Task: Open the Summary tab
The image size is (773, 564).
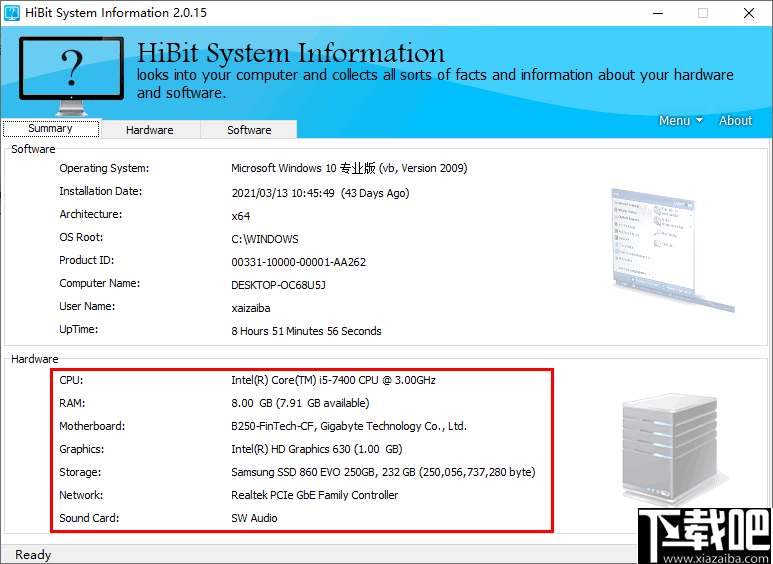Action: (x=51, y=129)
